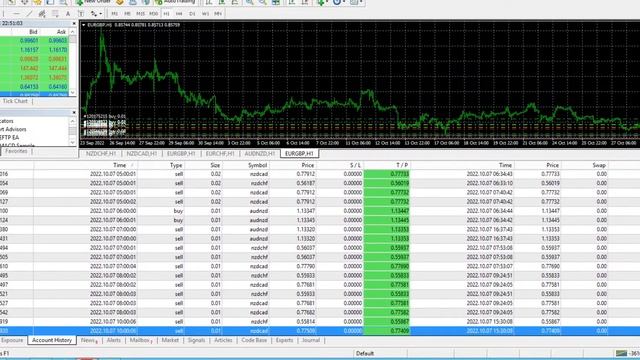
Task: Open the News terminal tab
Action: (89, 340)
